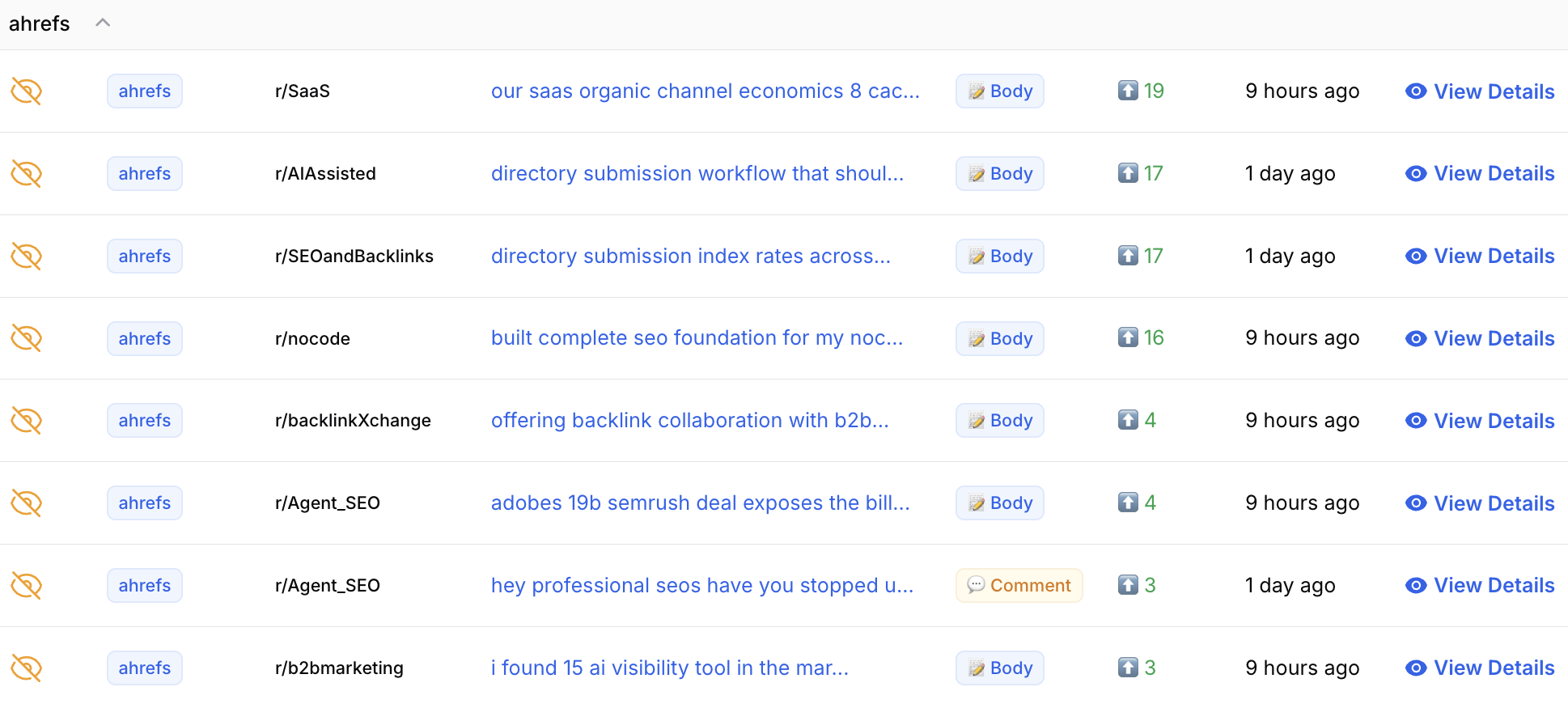This screenshot has width=1568, height=704.
Task: Click eye icon beside r/AIAssisted View Details
Action: (x=1416, y=174)
